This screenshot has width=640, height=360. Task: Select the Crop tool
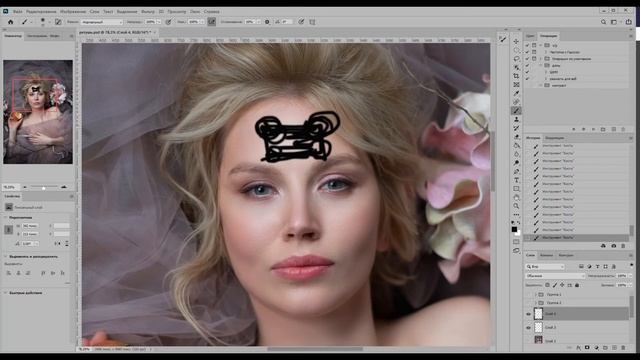click(516, 76)
